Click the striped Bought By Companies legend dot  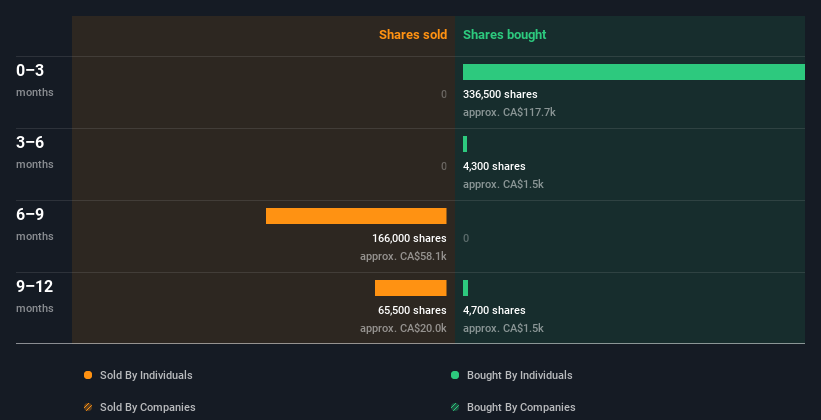455,407
